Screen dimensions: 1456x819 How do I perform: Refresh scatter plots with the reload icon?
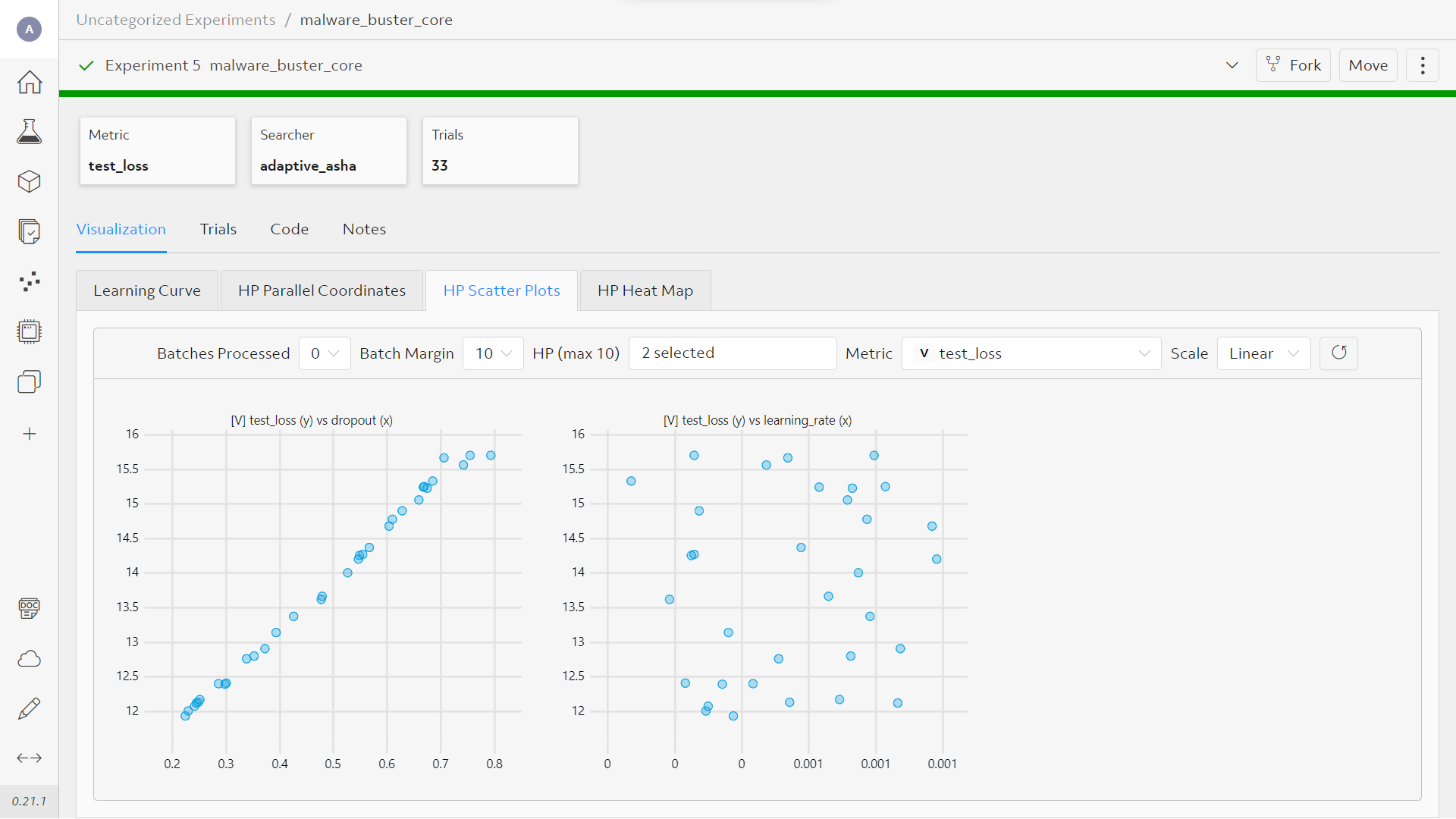point(1339,353)
